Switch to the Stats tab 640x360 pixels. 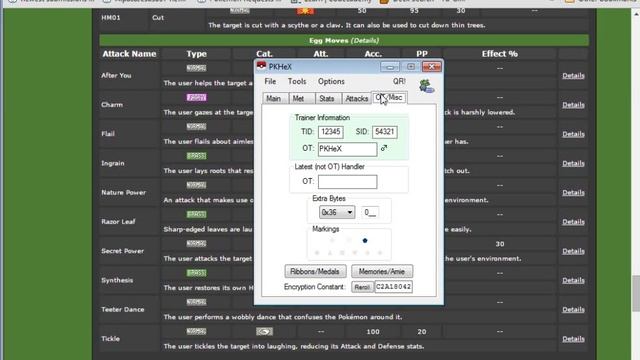point(327,98)
